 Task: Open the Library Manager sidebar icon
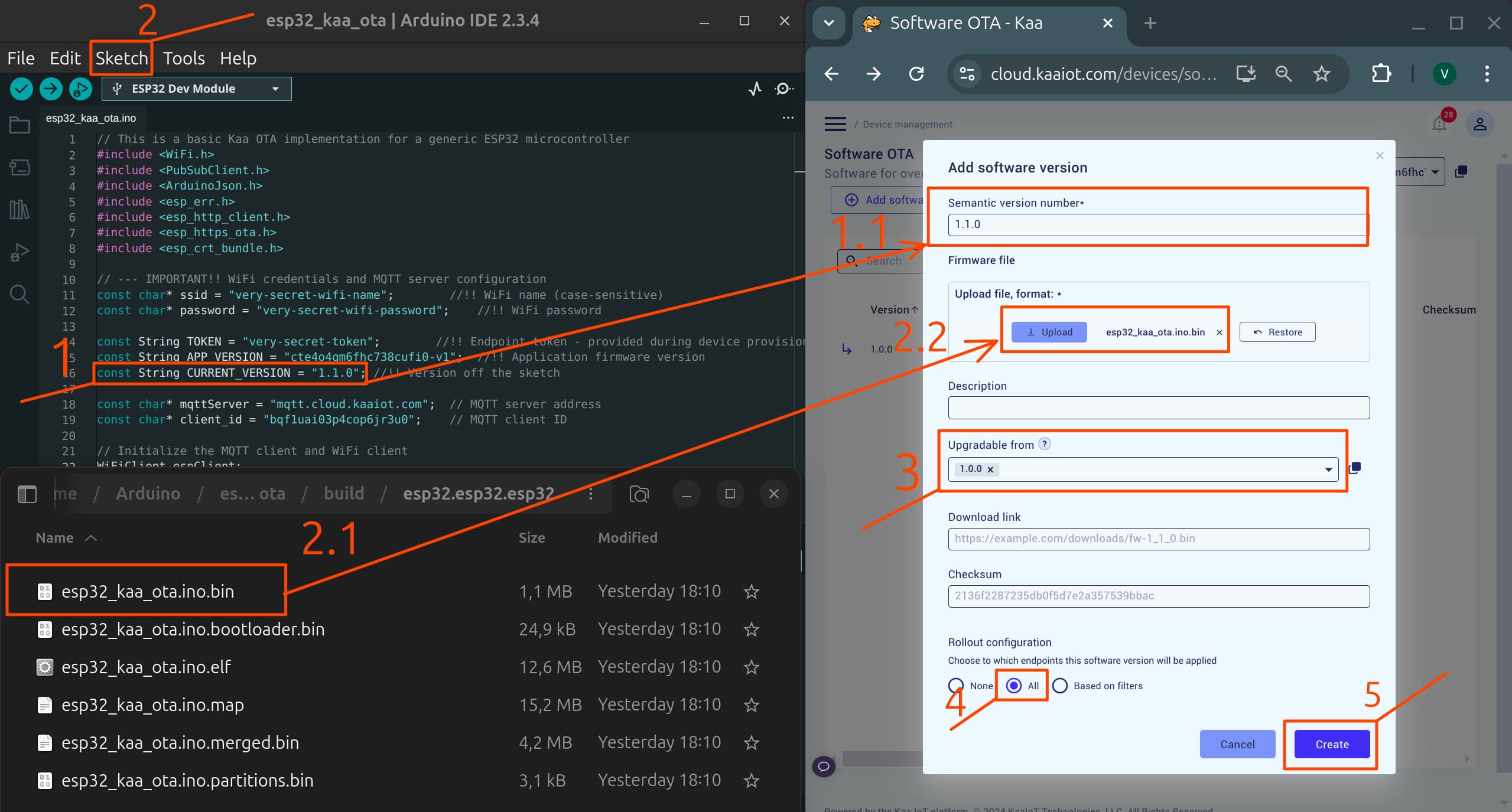19,210
